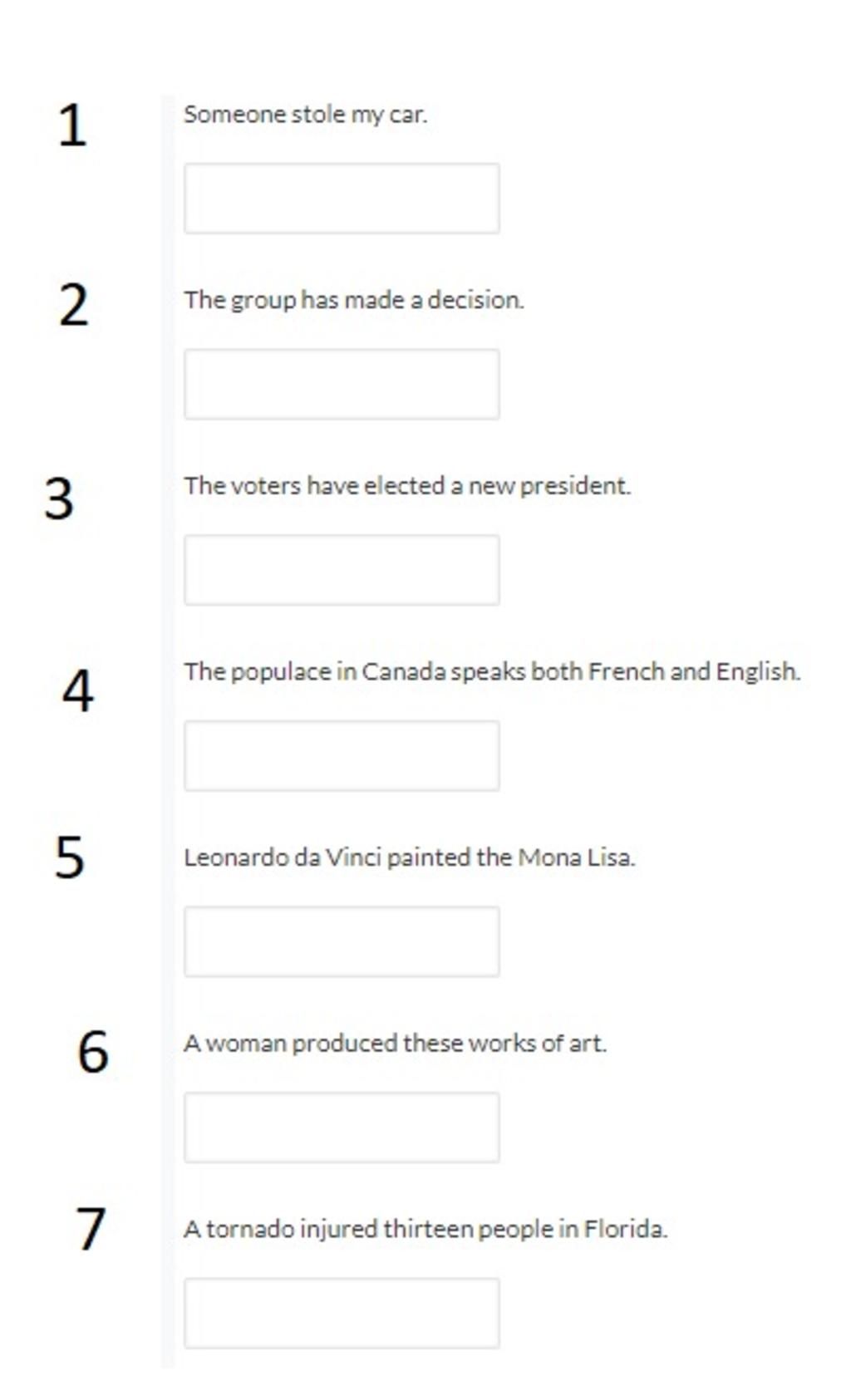
Task: Activate the answer box for the Mona Lisa sentence
Action: pyautogui.click(x=342, y=941)
